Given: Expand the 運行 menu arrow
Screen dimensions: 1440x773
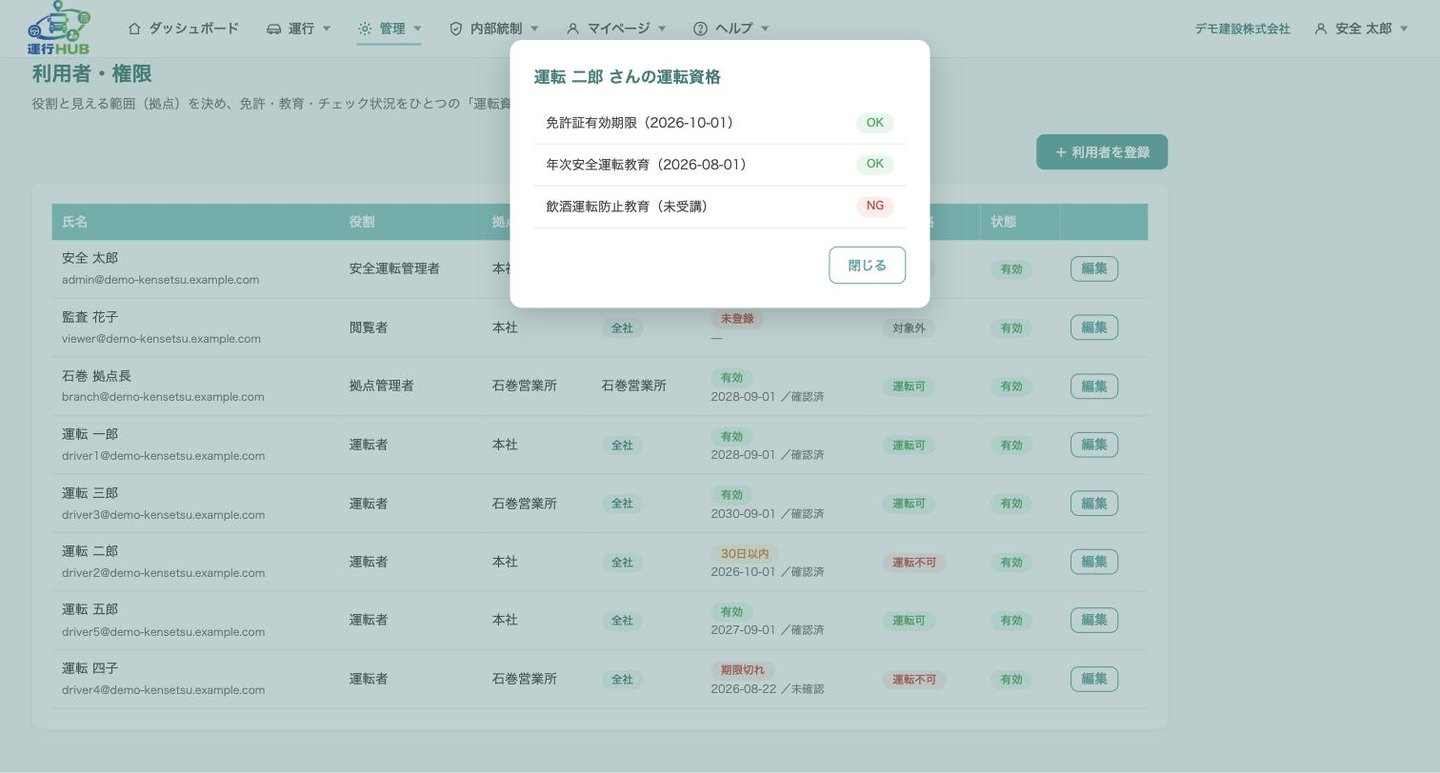Looking at the screenshot, I should tap(326, 29).
